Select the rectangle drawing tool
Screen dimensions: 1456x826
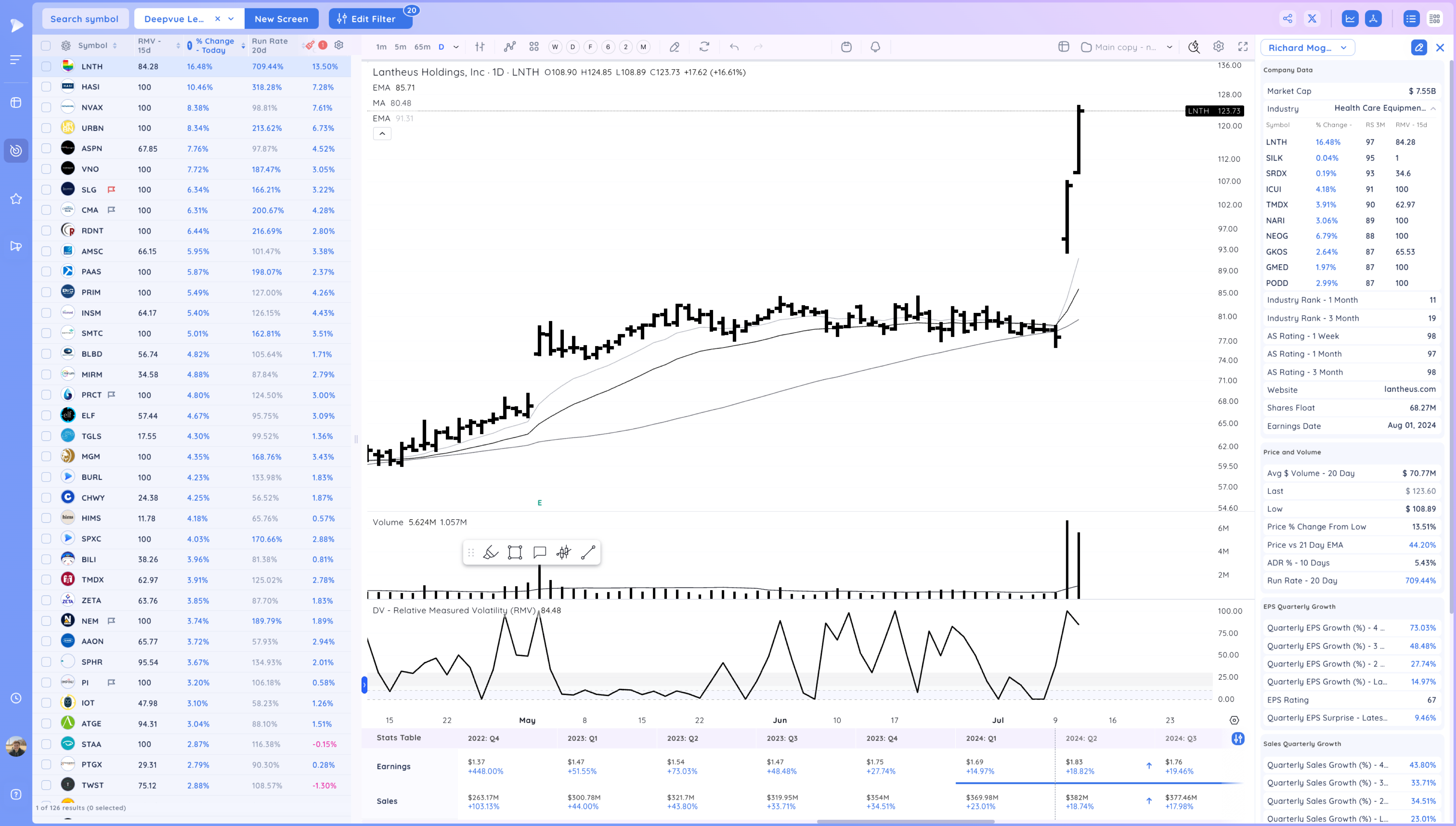(515, 553)
